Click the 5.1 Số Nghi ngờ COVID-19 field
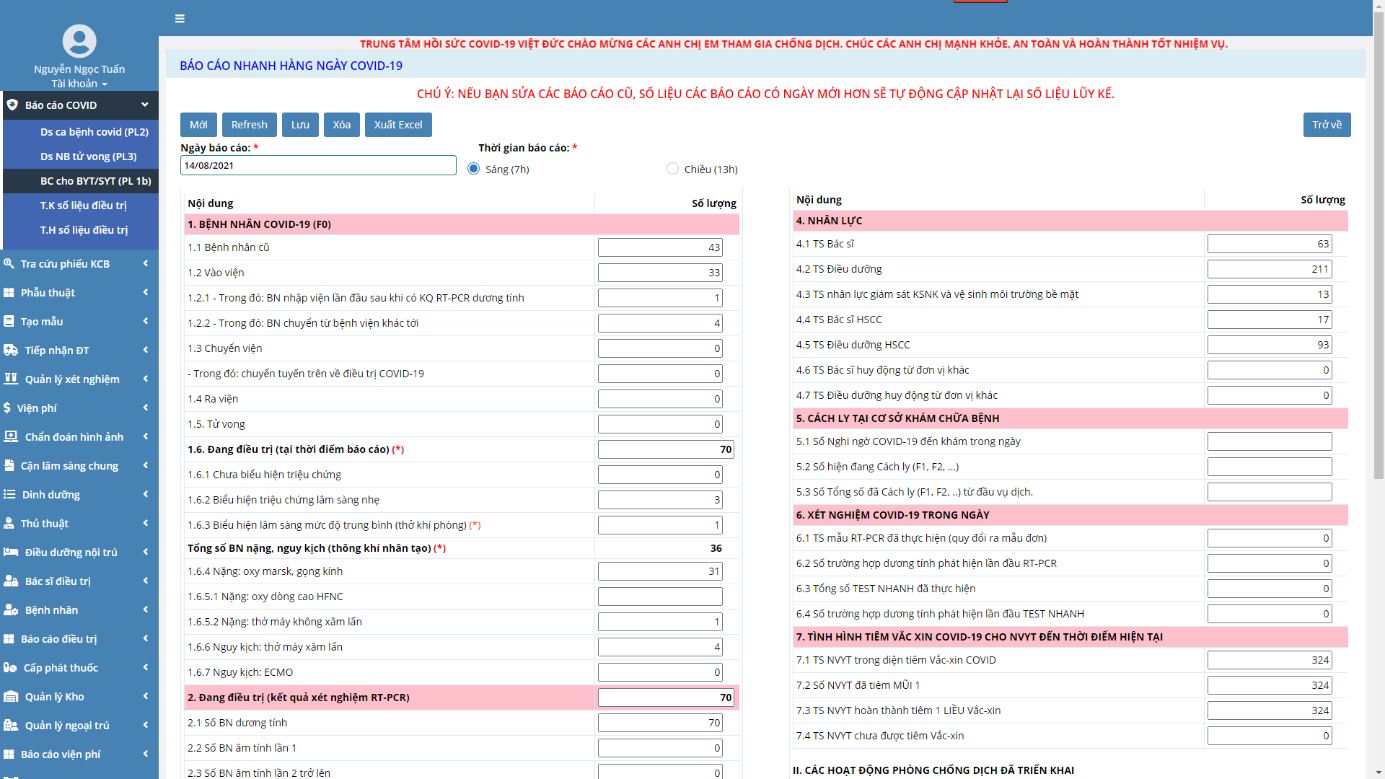Image resolution: width=1385 pixels, height=779 pixels. [1269, 441]
